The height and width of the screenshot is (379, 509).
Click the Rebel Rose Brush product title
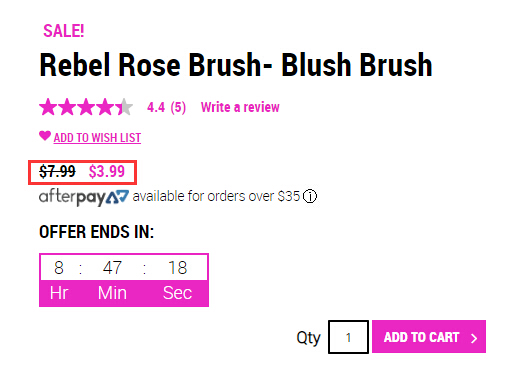(236, 65)
